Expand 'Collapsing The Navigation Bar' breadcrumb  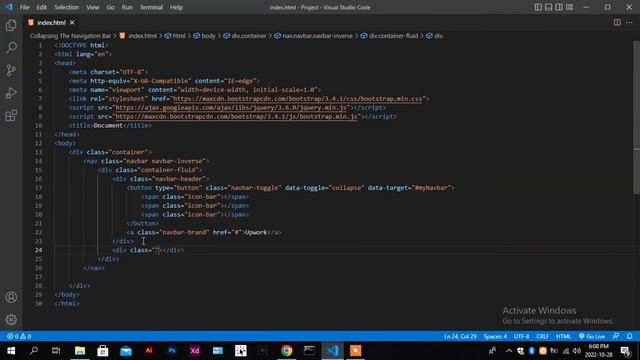pos(70,36)
